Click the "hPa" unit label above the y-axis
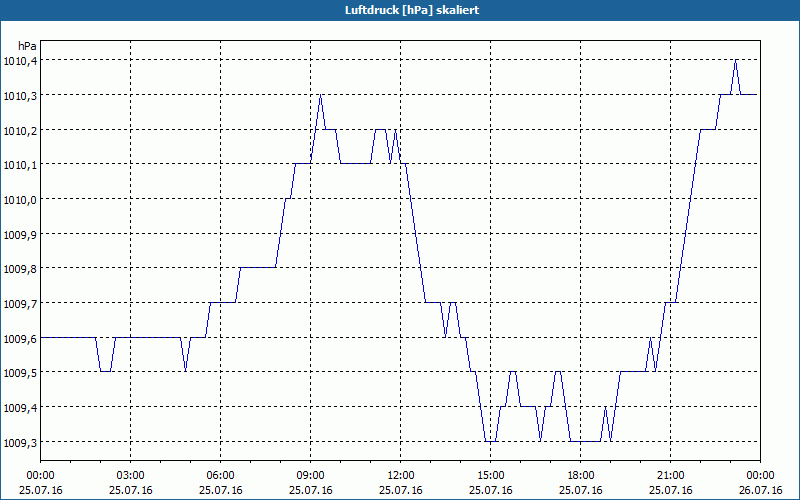 [x=27, y=46]
